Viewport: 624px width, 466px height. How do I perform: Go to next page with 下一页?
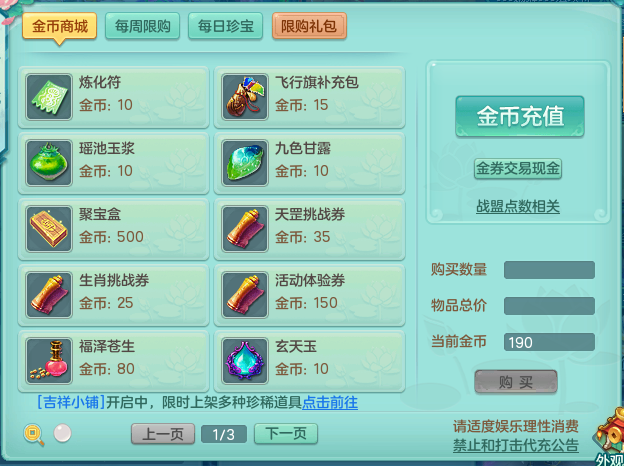pyautogui.click(x=286, y=434)
